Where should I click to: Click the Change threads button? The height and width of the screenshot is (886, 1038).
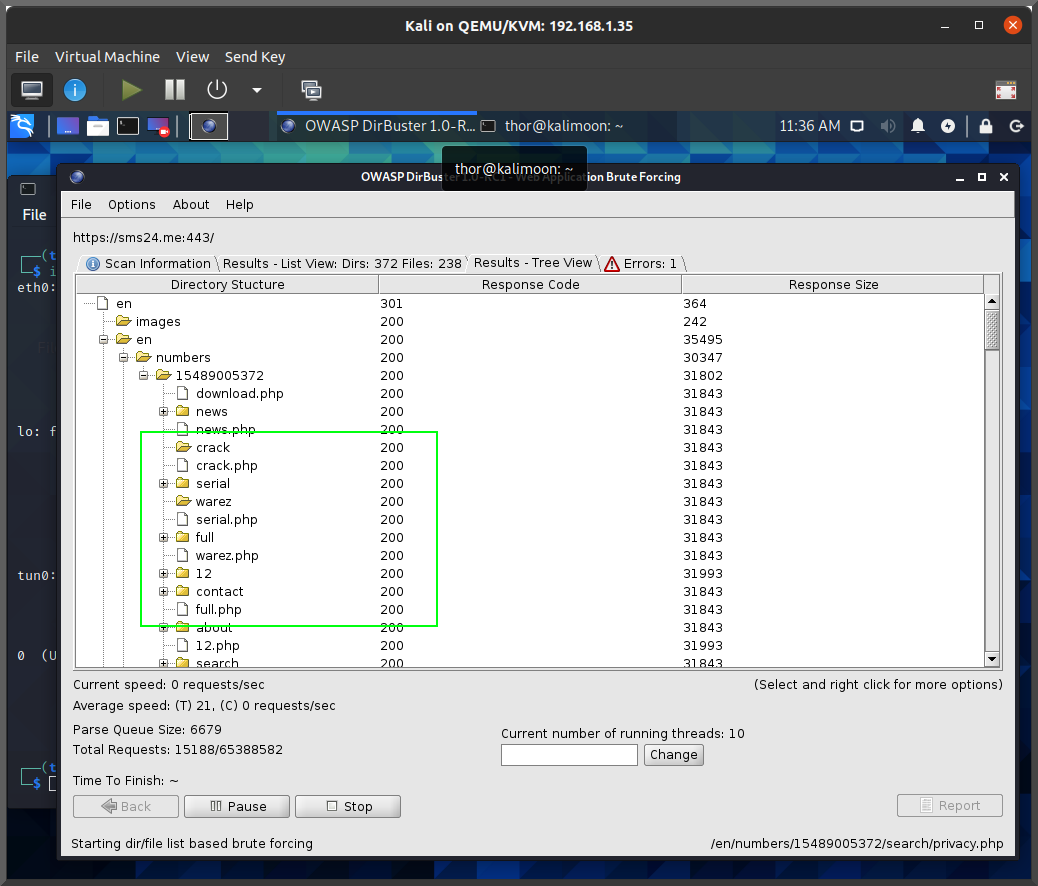pos(673,755)
